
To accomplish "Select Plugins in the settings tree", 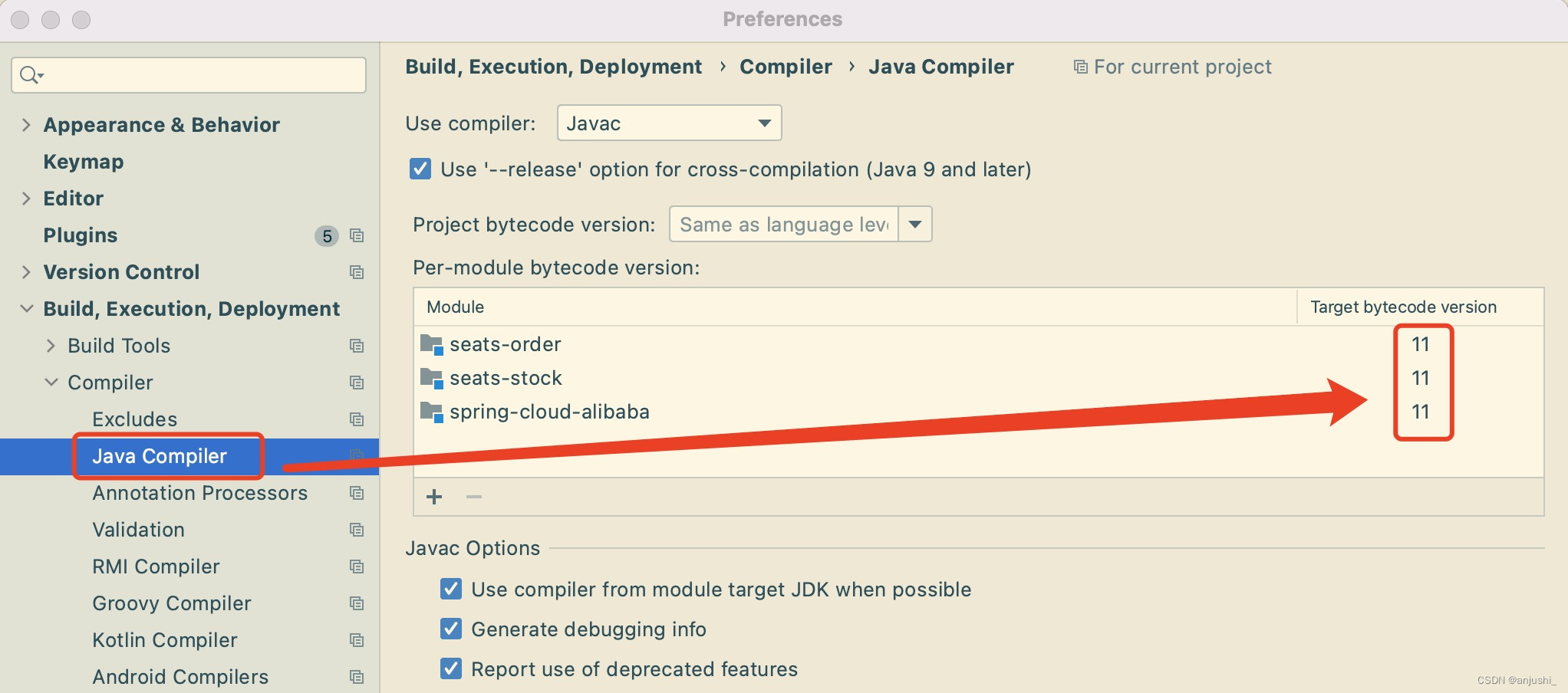I will point(81,235).
